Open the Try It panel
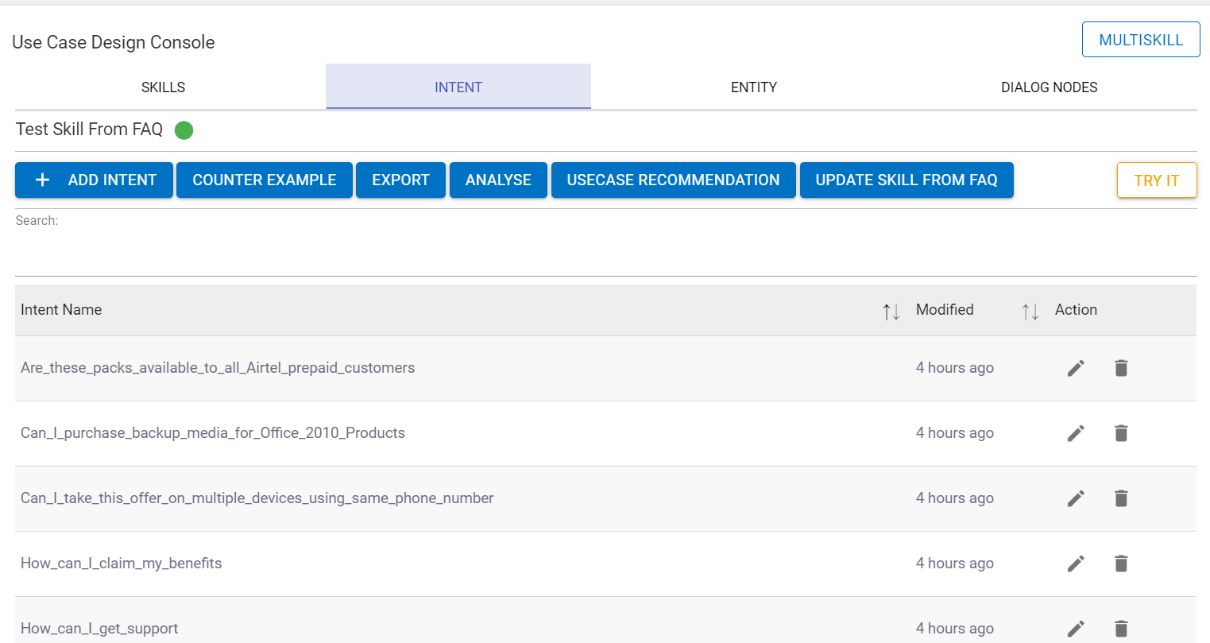 point(1157,180)
